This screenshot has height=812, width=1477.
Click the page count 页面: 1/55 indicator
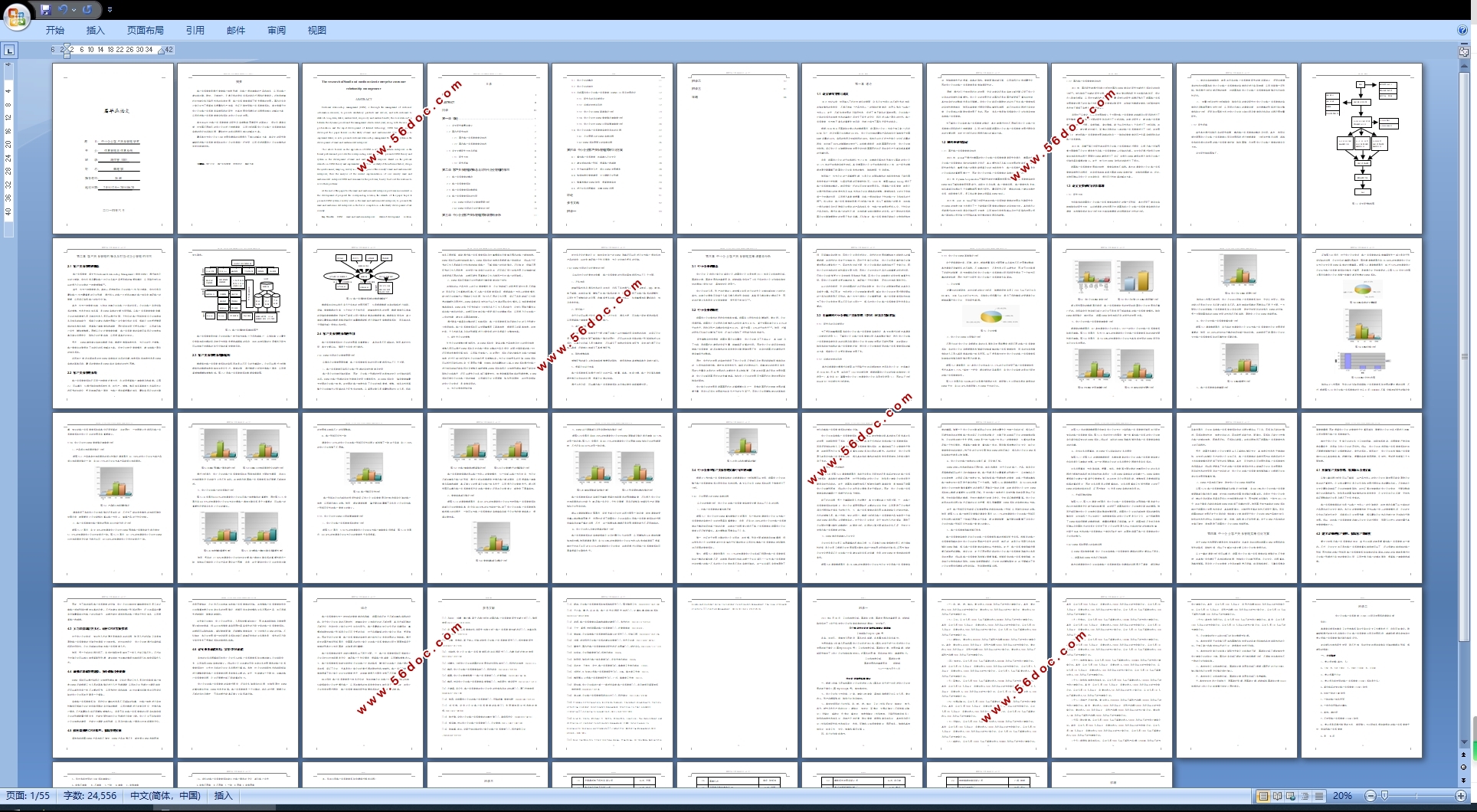click(28, 796)
